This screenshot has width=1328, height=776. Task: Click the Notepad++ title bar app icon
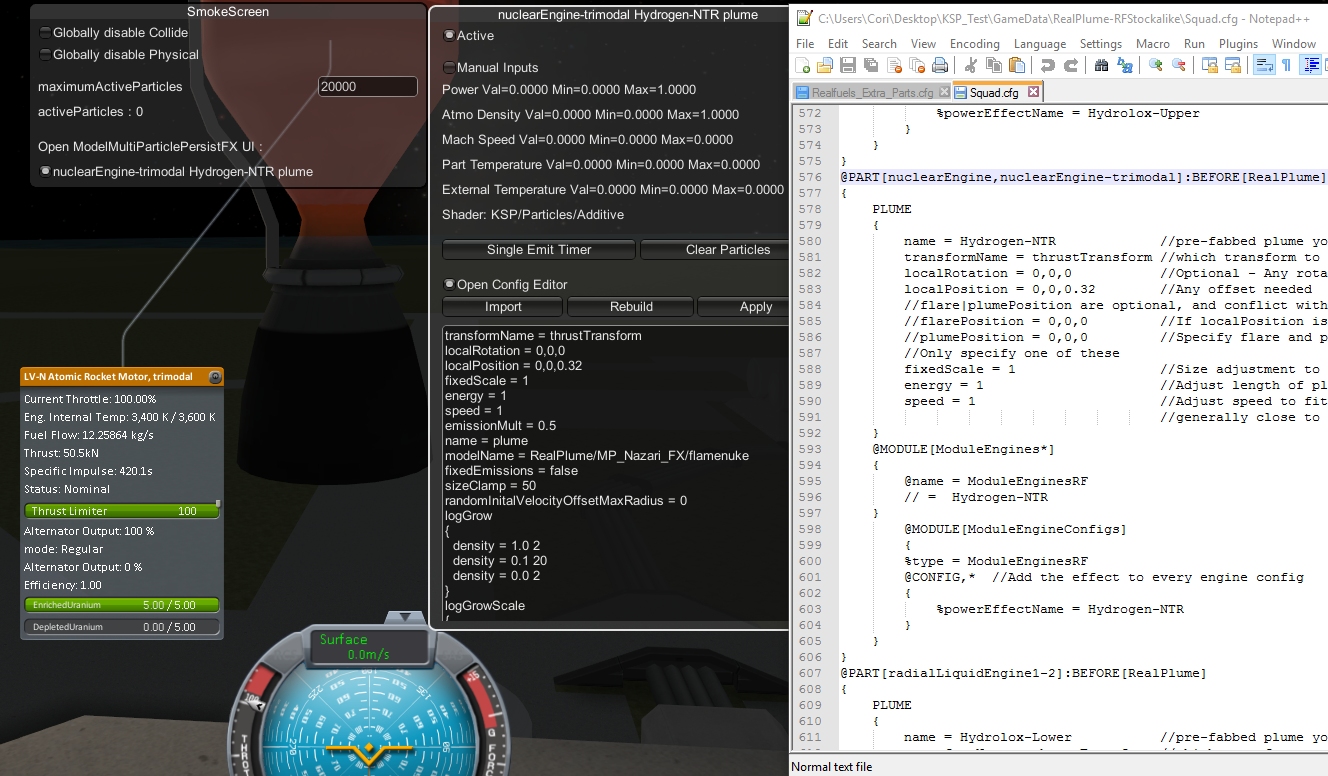804,17
